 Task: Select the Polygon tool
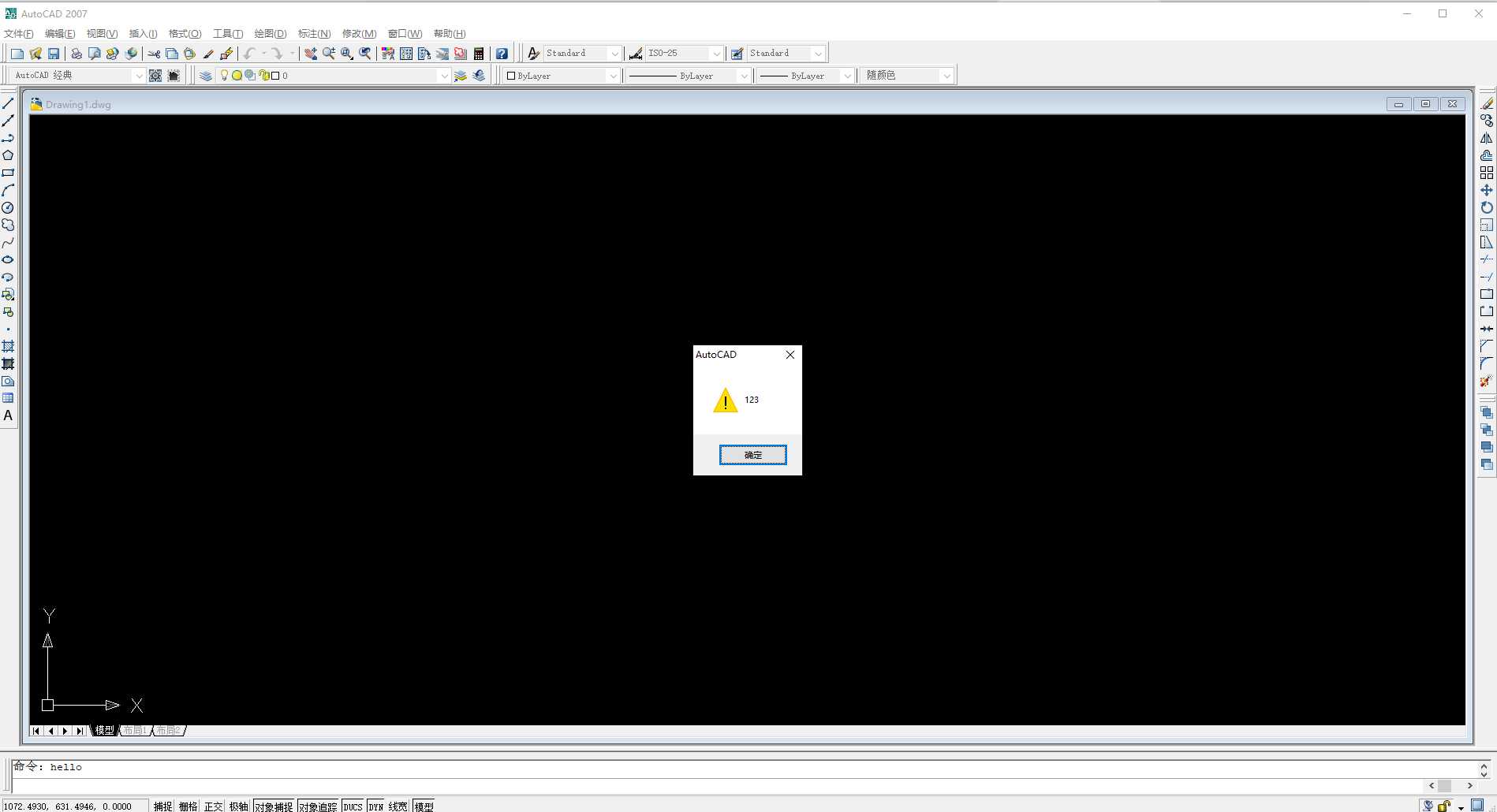click(8, 155)
